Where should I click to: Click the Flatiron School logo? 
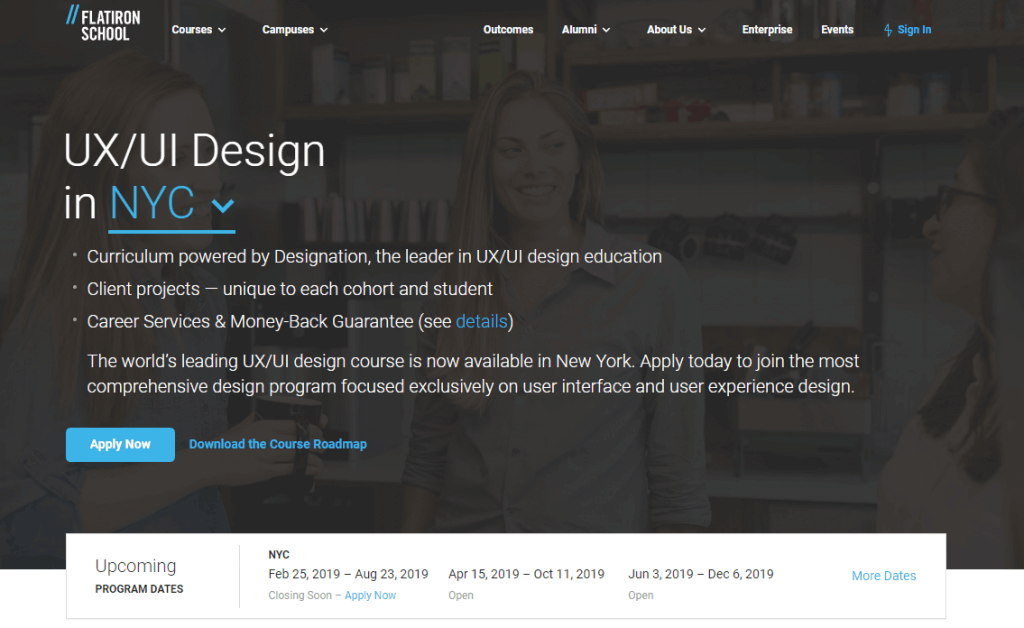(103, 24)
